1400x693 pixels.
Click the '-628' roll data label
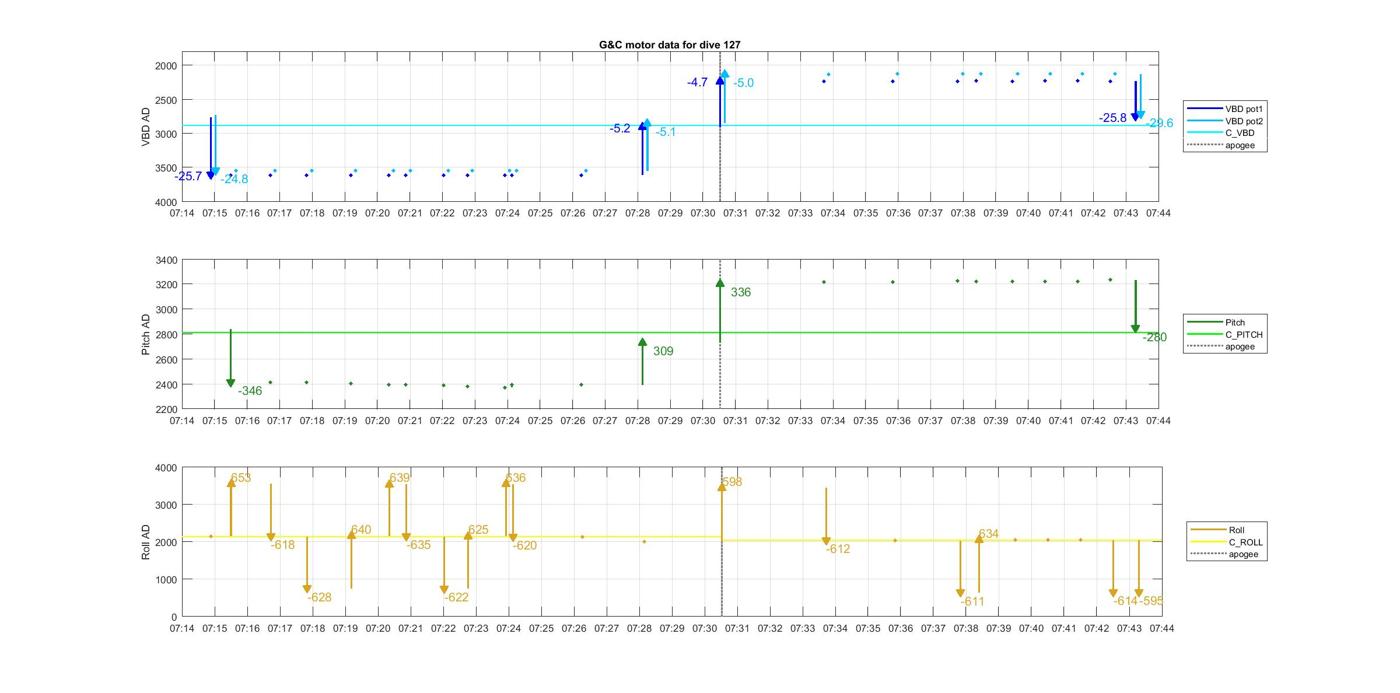(320, 597)
